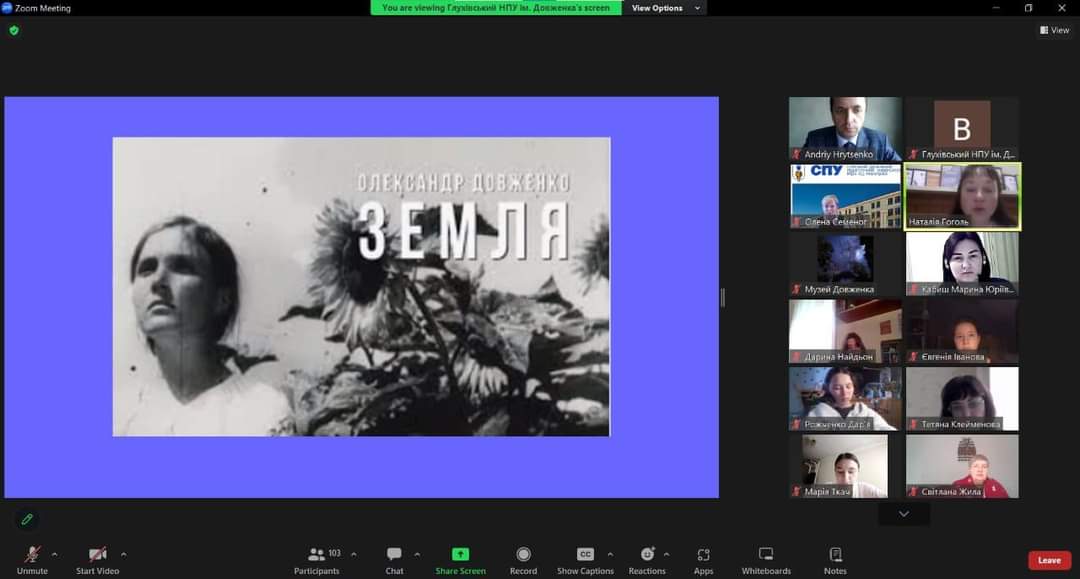Click the green screen viewing banner
The image size is (1080, 579).
point(496,8)
